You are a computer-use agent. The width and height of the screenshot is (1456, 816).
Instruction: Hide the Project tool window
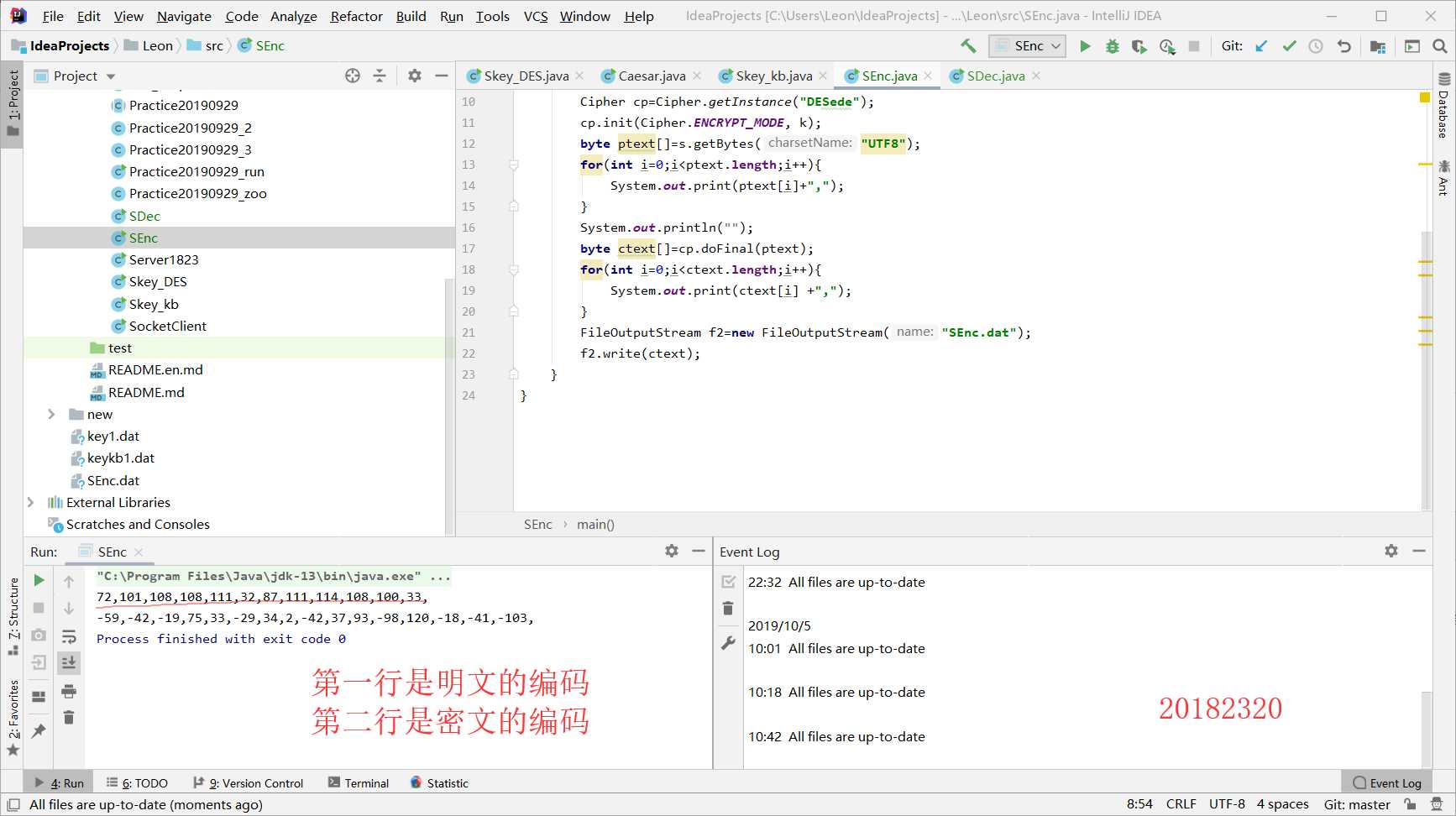coord(442,76)
